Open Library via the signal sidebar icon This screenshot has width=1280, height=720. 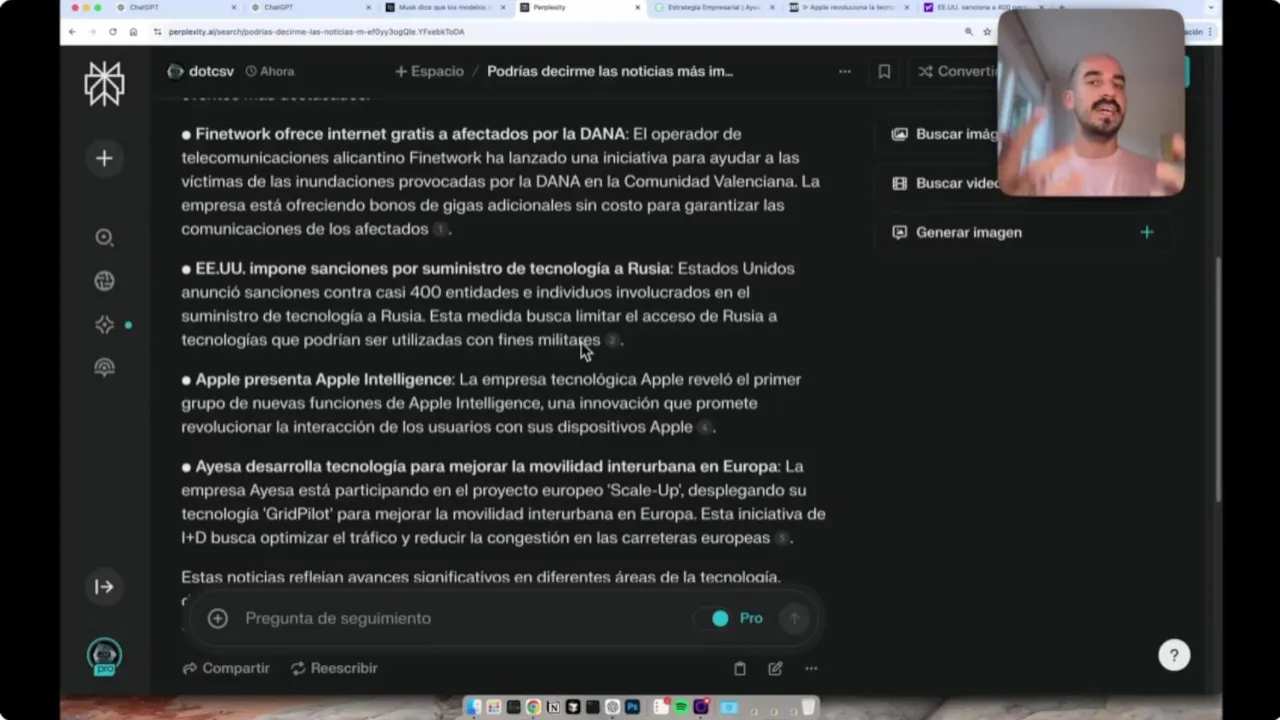tap(104, 367)
